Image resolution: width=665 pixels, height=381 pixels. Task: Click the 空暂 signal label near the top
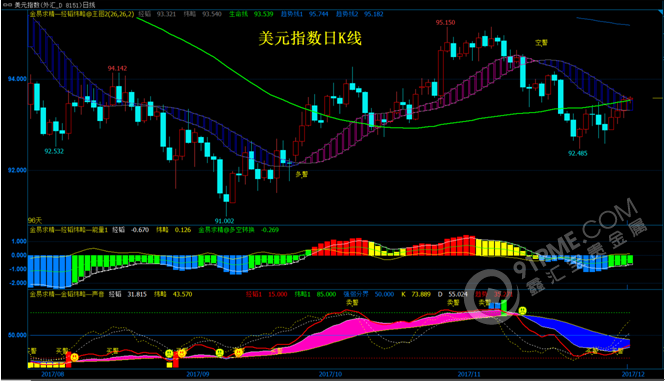[x=541, y=42]
